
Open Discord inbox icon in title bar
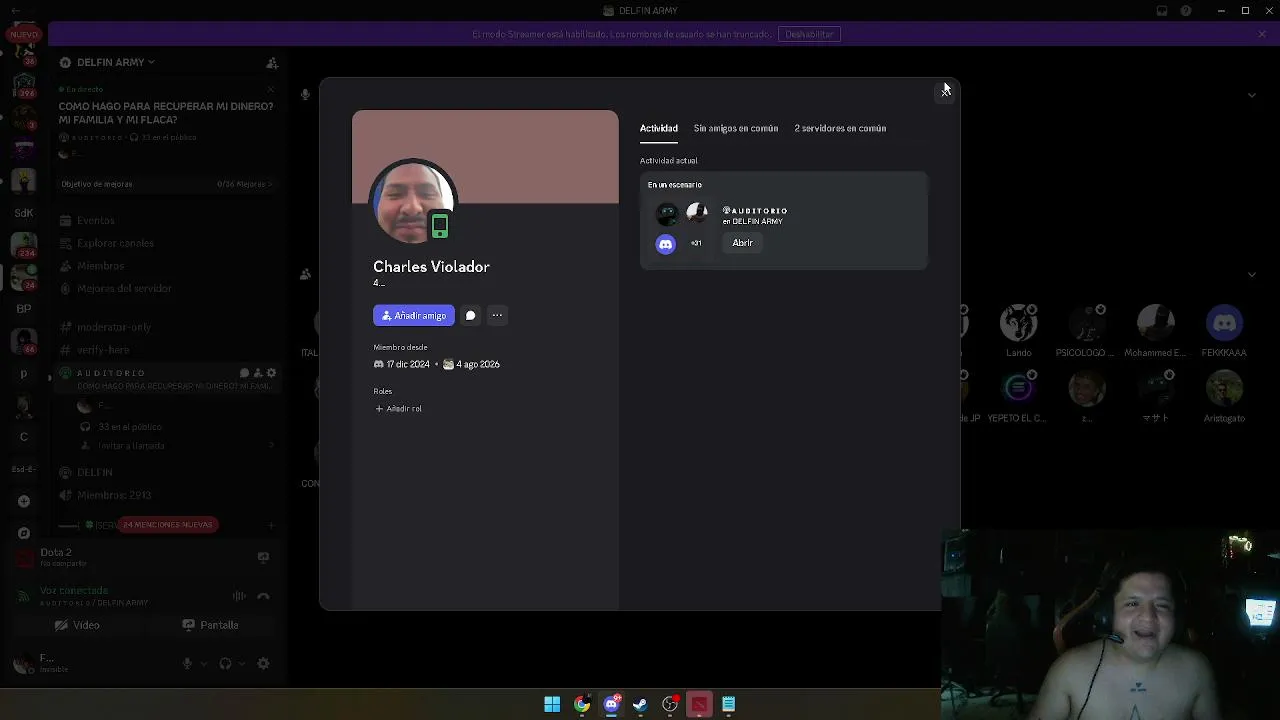[1162, 11]
